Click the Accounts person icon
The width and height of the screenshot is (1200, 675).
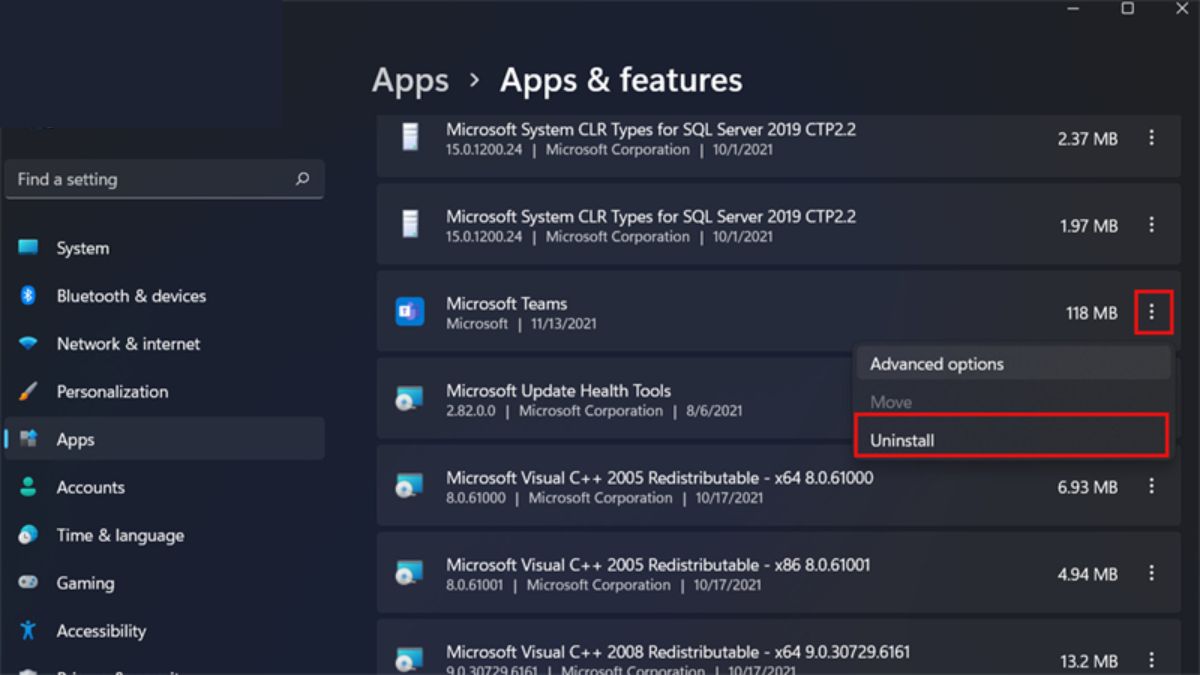click(28, 488)
